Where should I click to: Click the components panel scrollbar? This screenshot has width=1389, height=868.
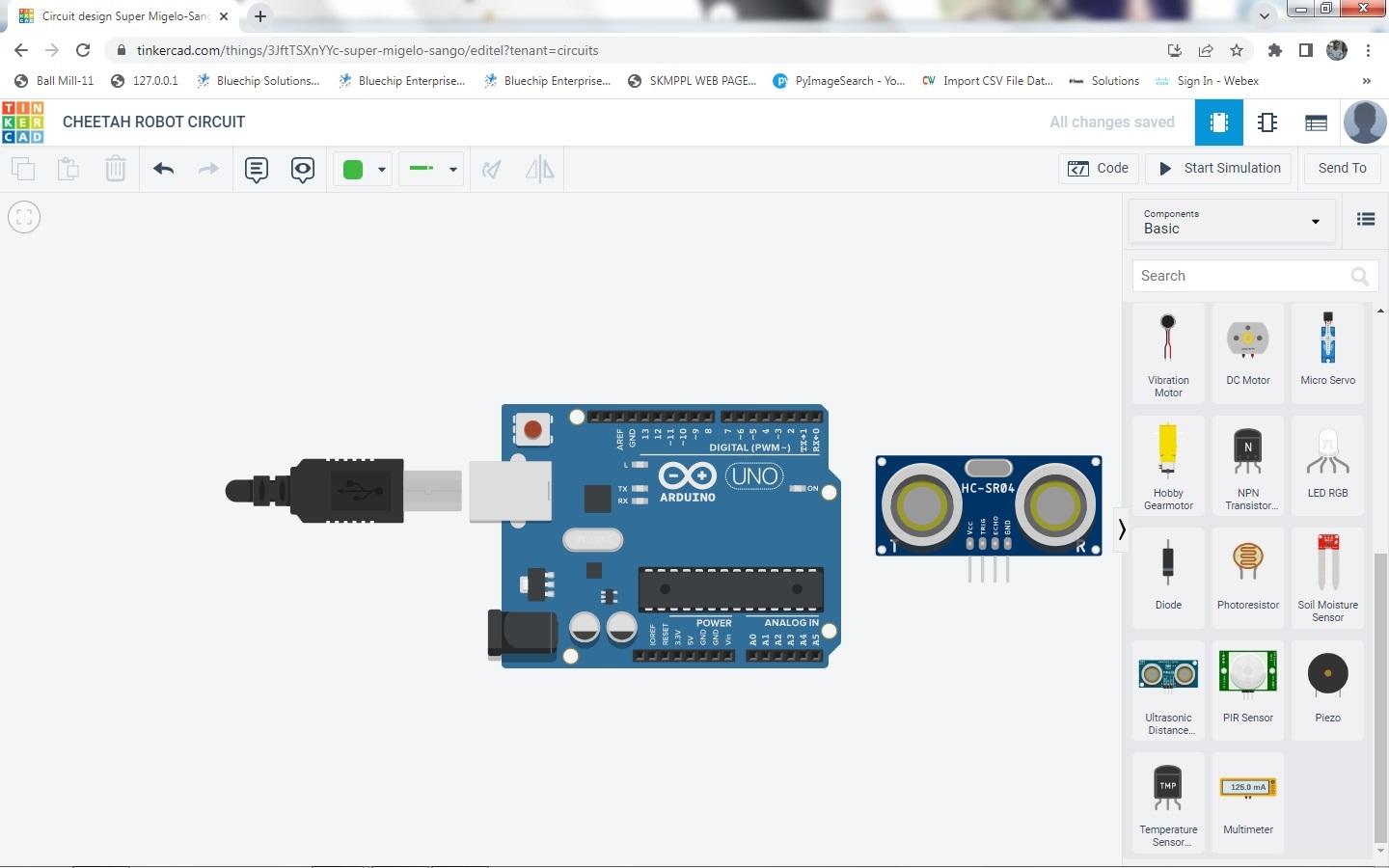(x=1380, y=699)
